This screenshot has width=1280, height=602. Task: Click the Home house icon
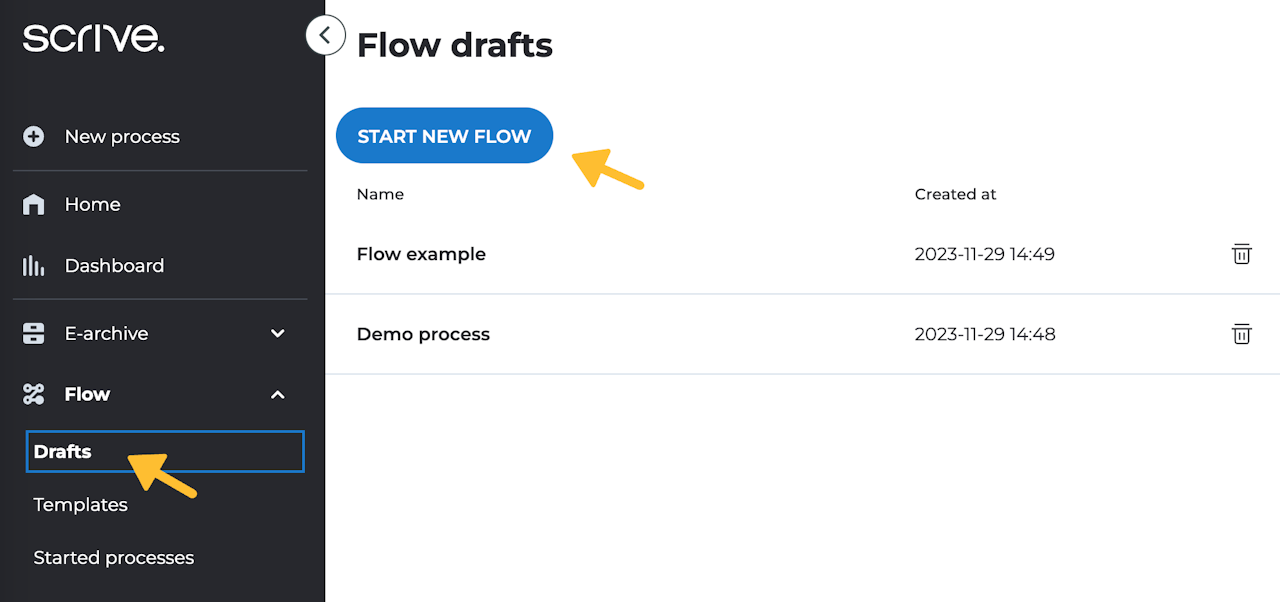click(x=34, y=205)
